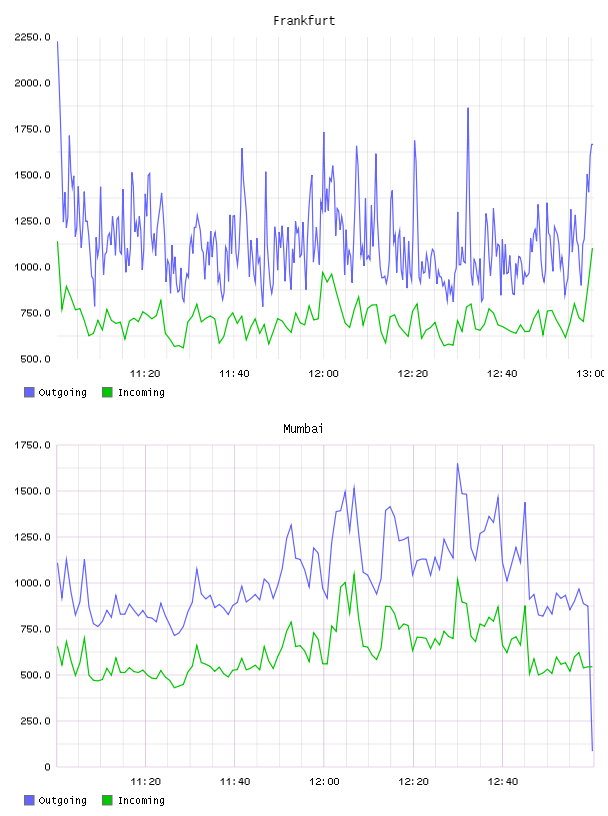Click the 12:00 time label in Frankfurt chart

(x=323, y=374)
